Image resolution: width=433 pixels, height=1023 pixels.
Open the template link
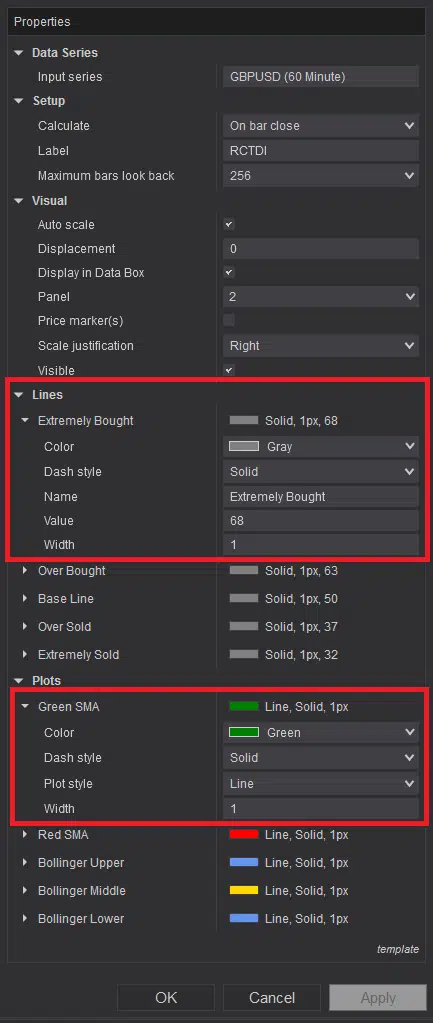point(398,949)
